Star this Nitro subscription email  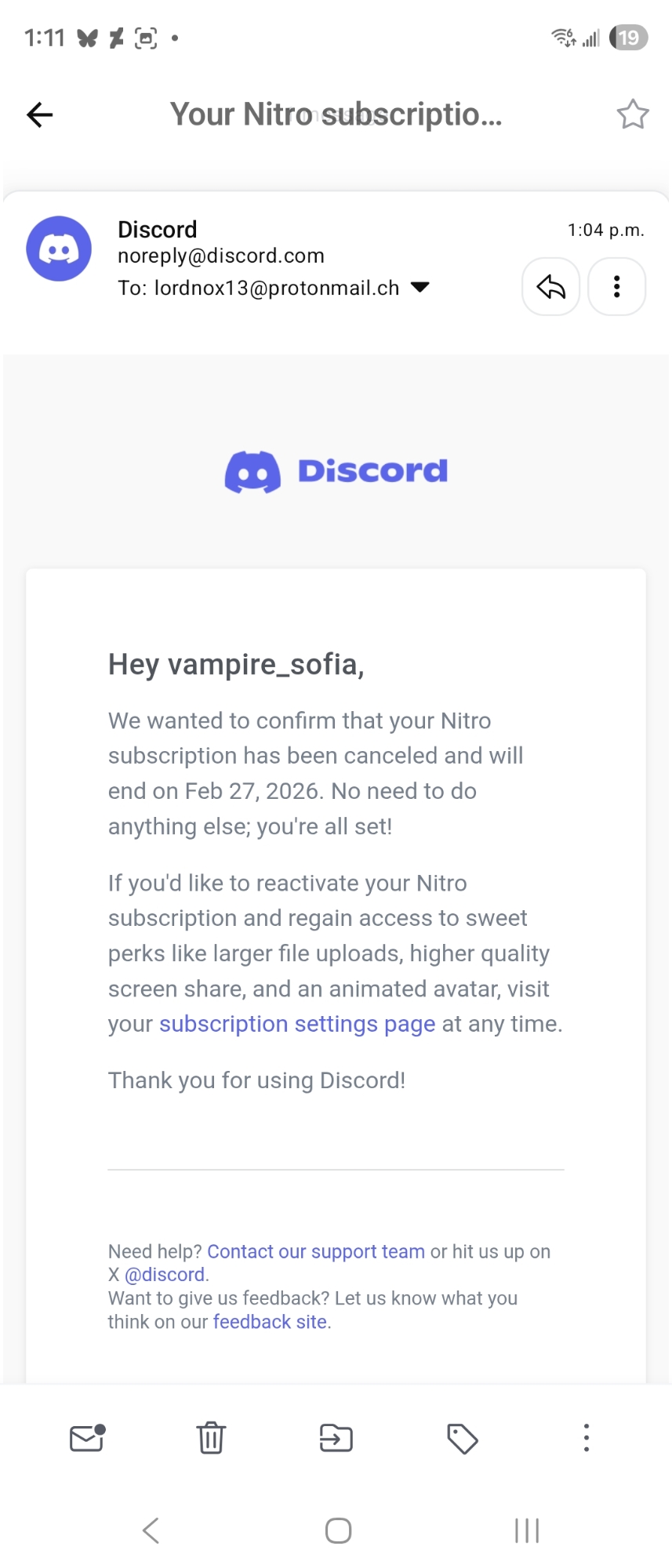[632, 114]
